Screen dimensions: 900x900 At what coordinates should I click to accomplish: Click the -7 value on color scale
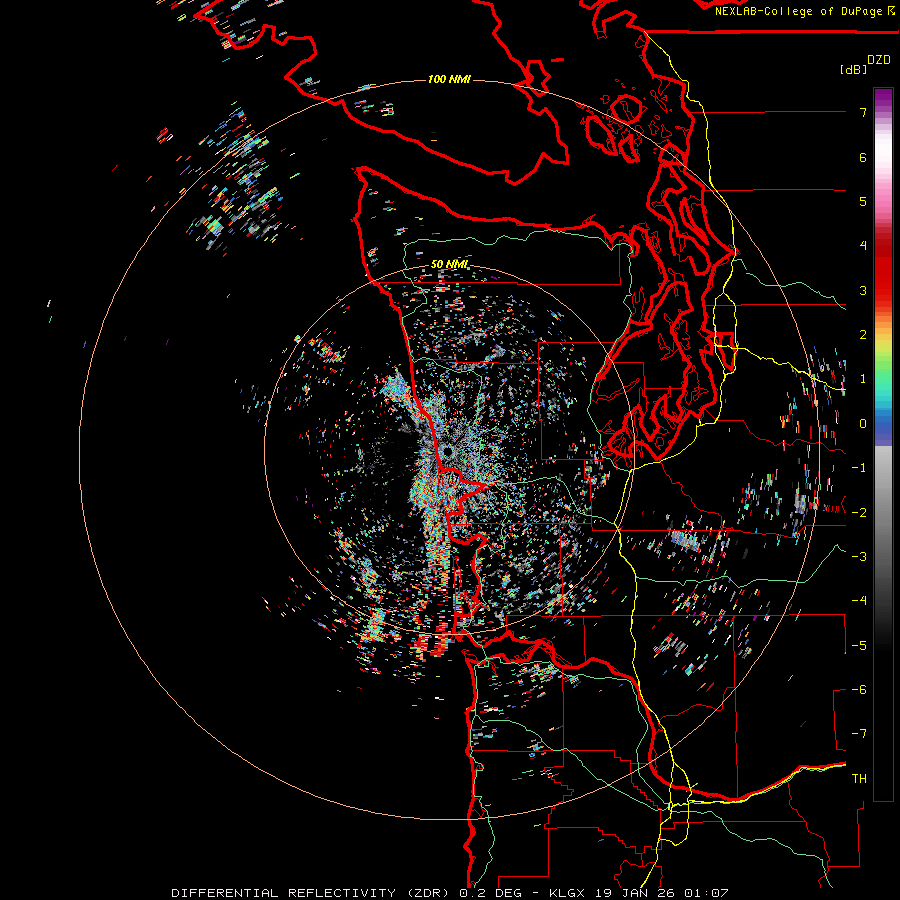click(859, 734)
